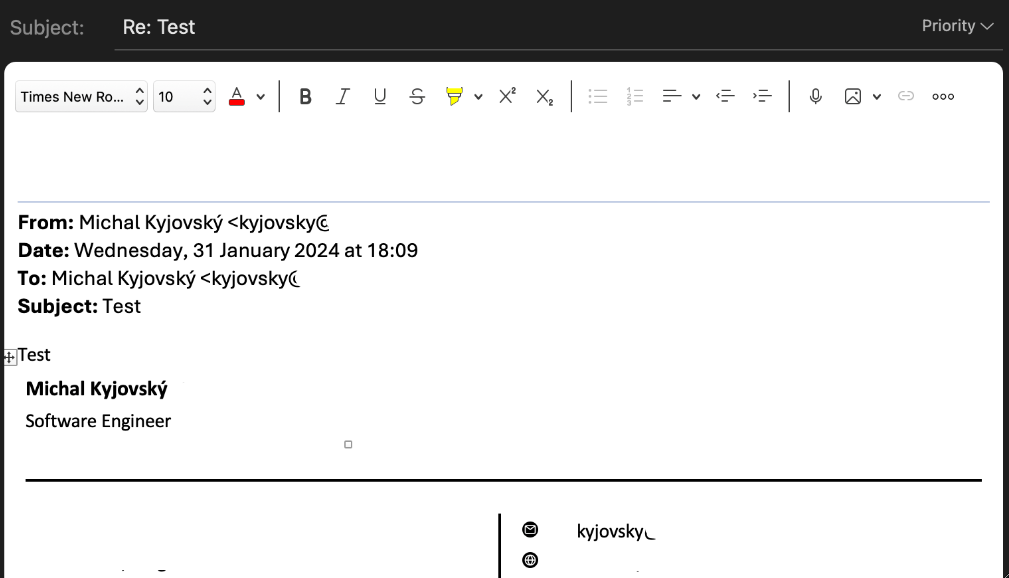Image resolution: width=1009 pixels, height=578 pixels.
Task: Show more formatting options
Action: pos(943,97)
